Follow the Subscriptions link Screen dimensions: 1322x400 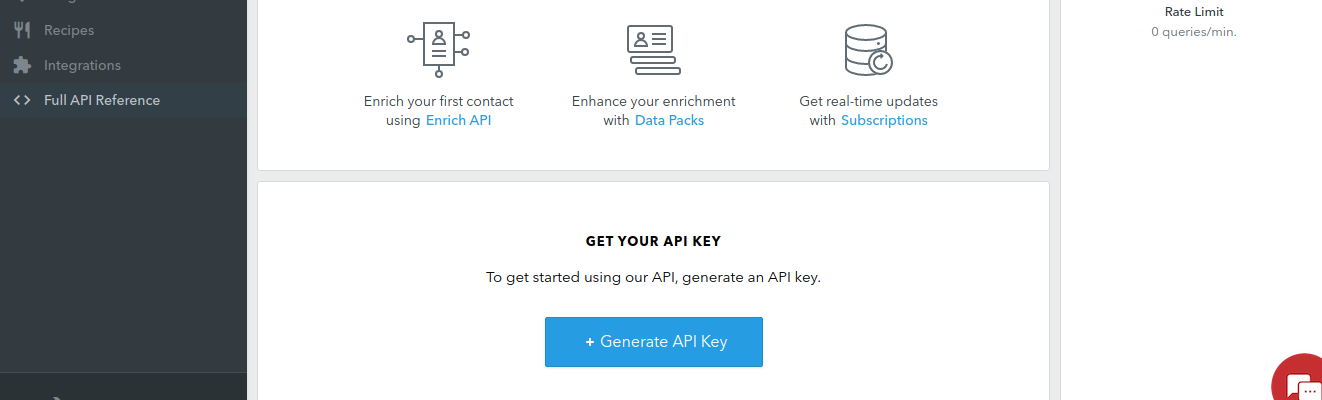click(884, 120)
